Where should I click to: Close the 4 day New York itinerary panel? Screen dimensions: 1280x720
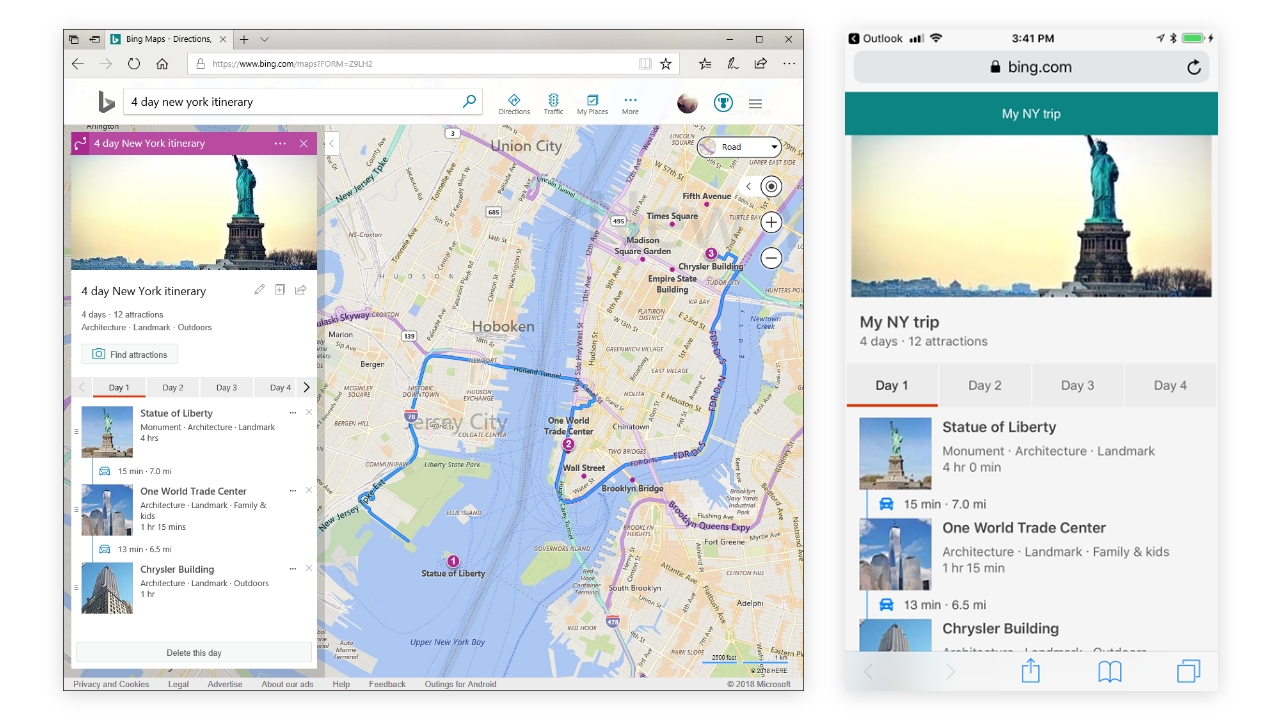click(x=304, y=144)
